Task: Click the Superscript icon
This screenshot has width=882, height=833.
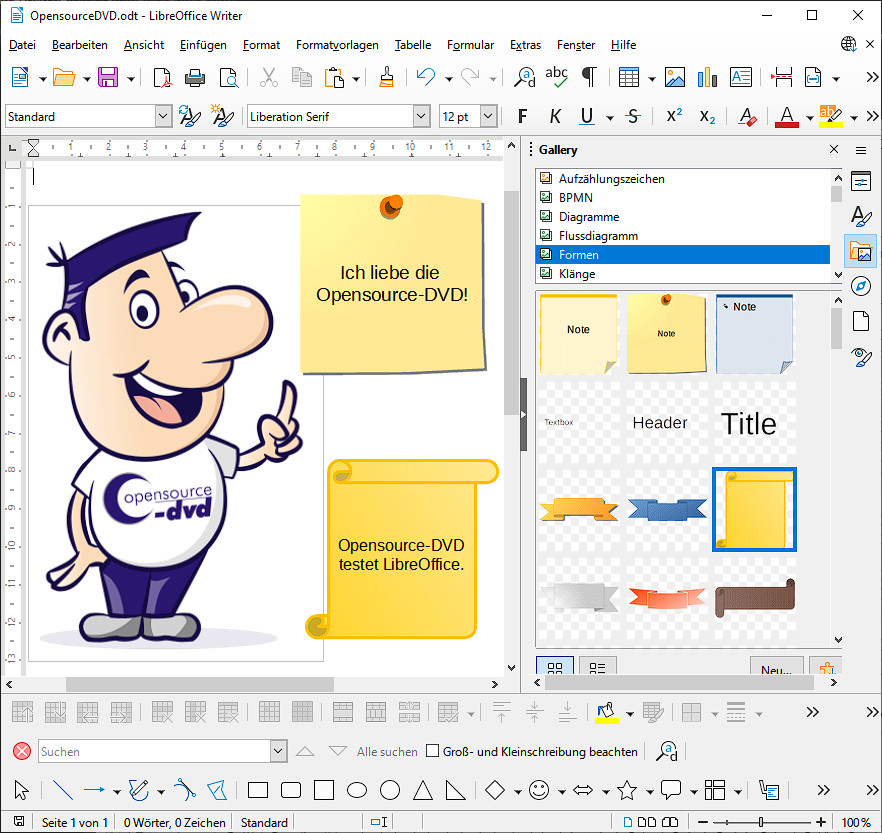Action: 674,116
